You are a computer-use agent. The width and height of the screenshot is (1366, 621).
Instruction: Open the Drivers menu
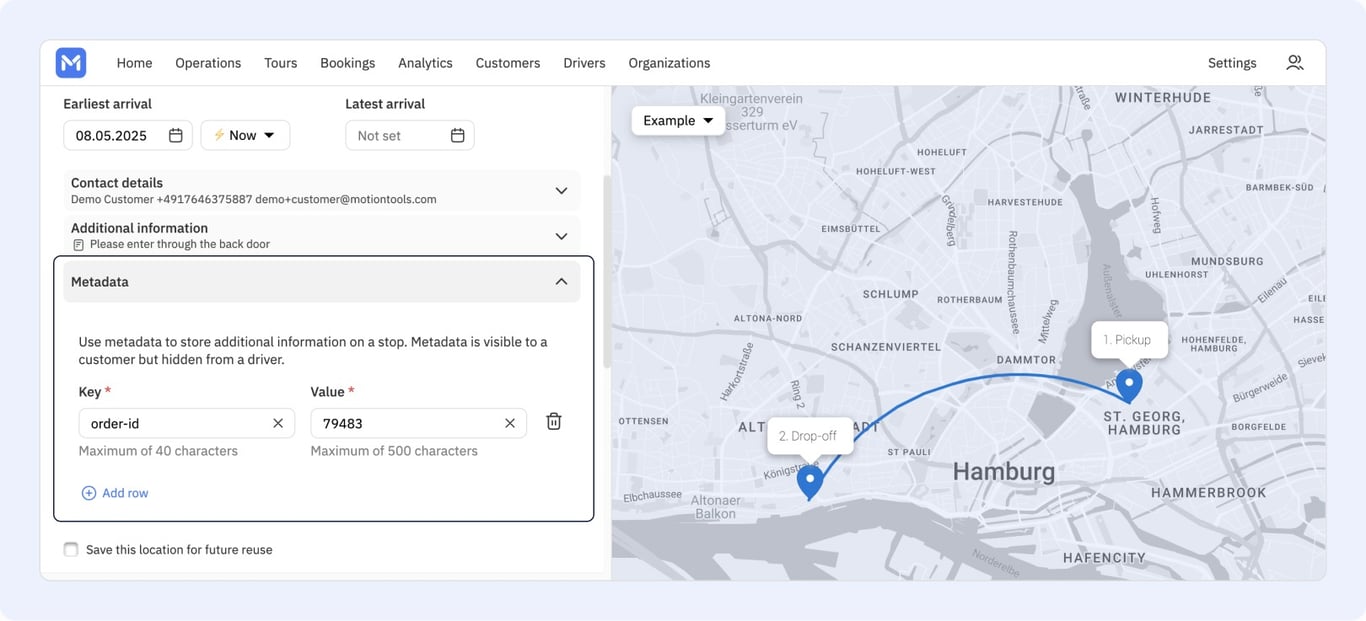[x=584, y=63]
